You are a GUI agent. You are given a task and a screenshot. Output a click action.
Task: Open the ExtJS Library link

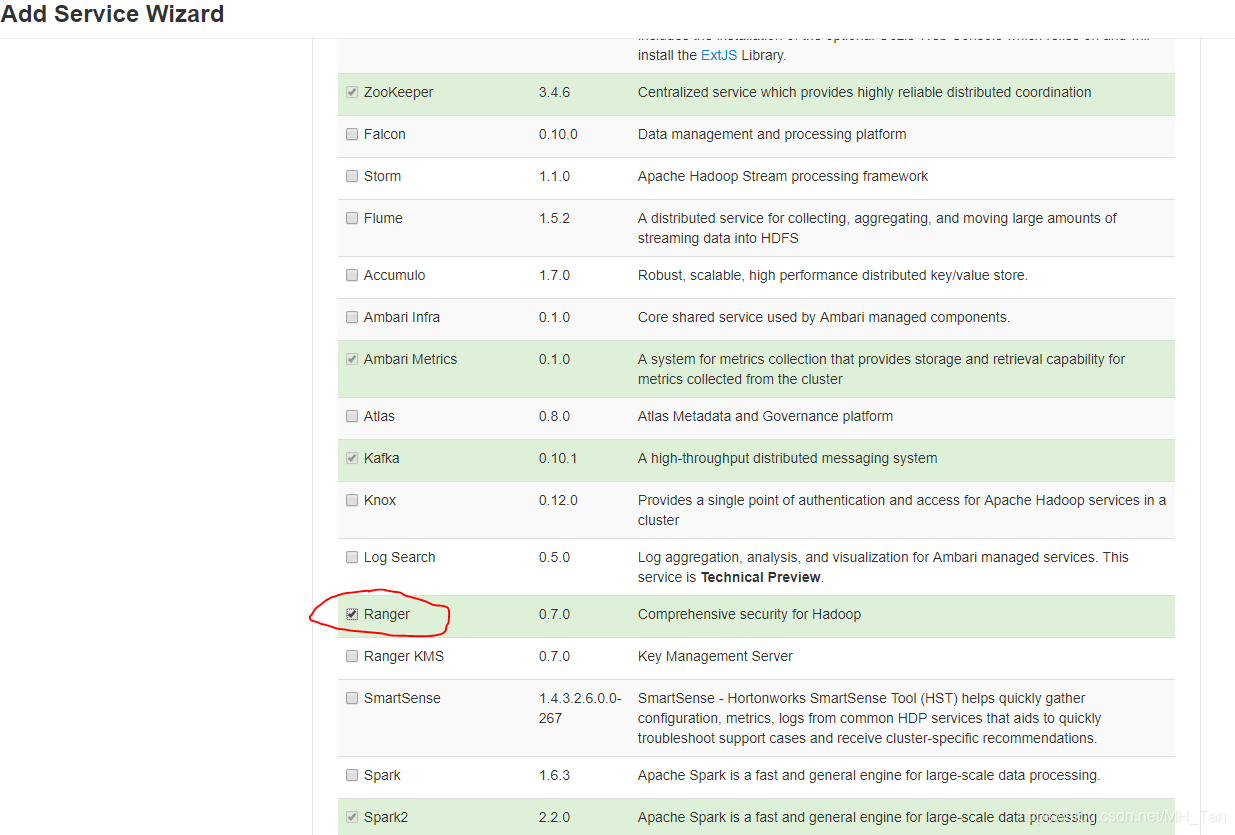[719, 55]
